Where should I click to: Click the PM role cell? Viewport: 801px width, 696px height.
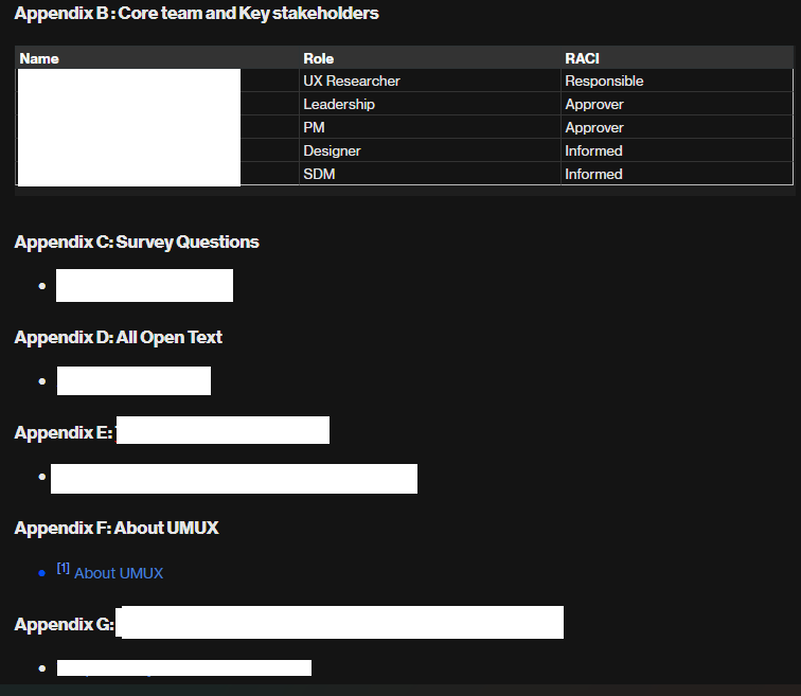430,127
